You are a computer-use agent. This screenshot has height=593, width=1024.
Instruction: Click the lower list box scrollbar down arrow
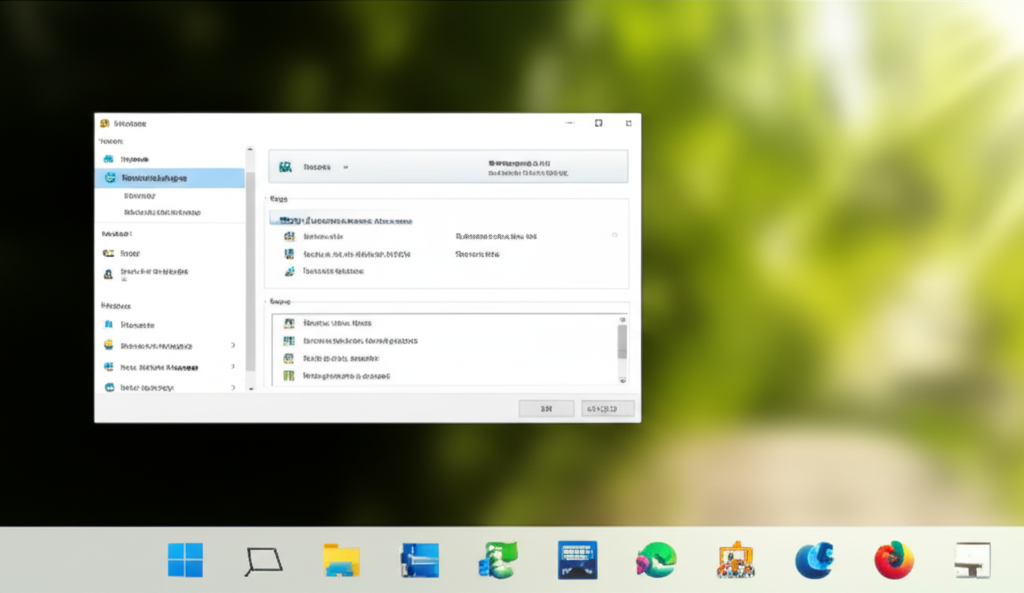pyautogui.click(x=623, y=380)
